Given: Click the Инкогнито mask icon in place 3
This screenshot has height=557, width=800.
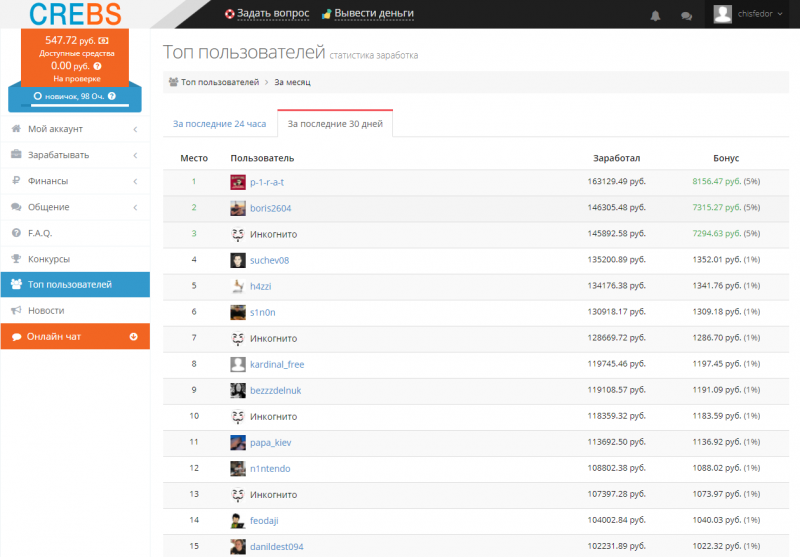Looking at the screenshot, I should tap(238, 234).
